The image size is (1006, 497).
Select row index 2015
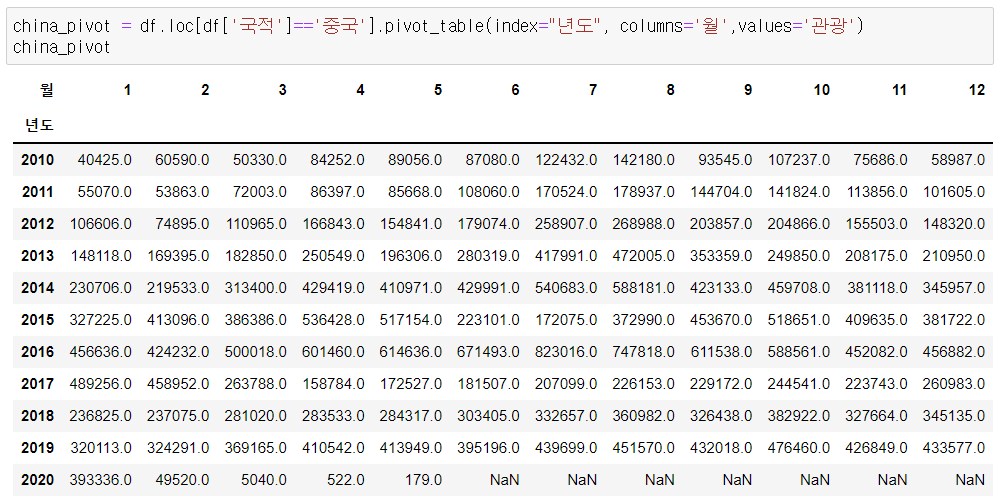tap(38, 320)
